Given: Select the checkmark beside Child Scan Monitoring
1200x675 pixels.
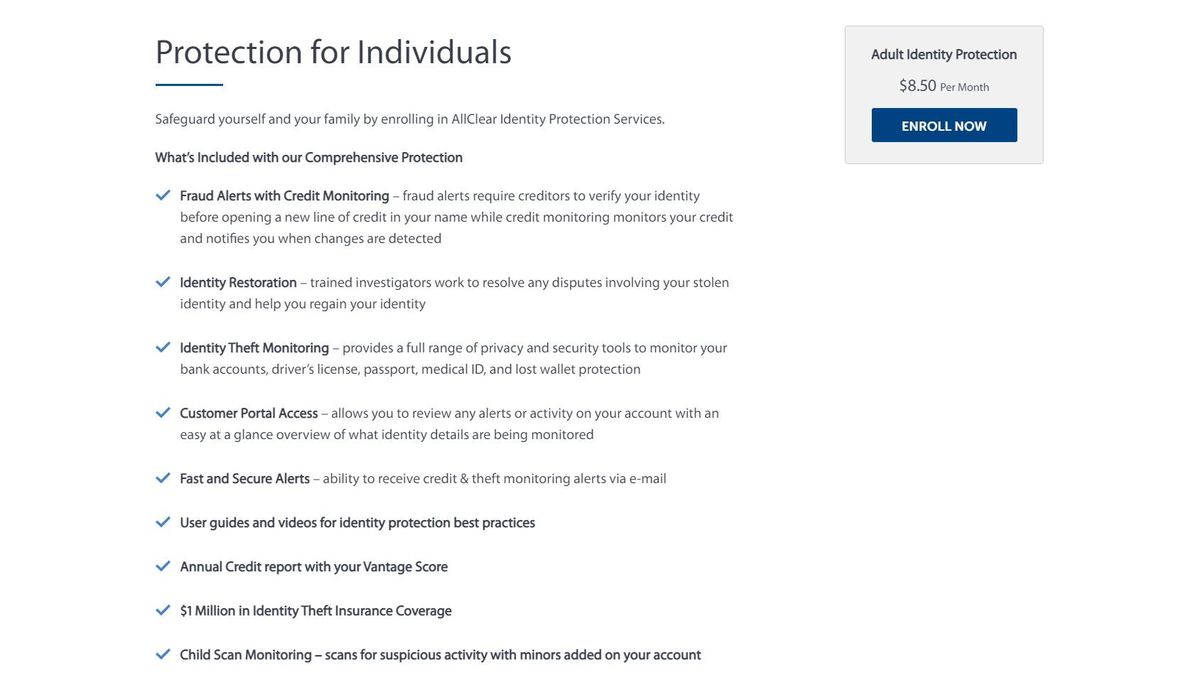Looking at the screenshot, I should [x=163, y=654].
